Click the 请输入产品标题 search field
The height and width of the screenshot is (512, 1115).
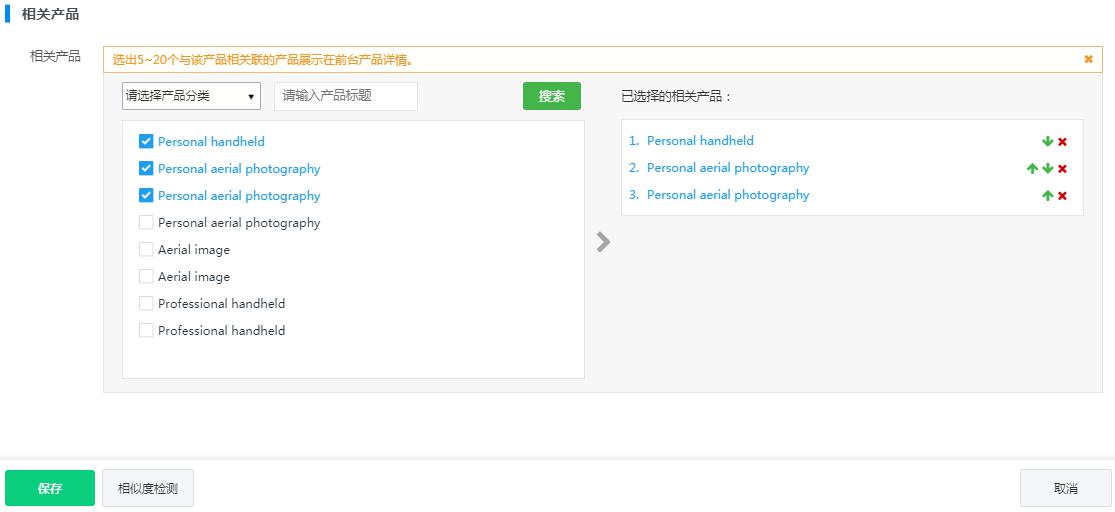point(346,96)
